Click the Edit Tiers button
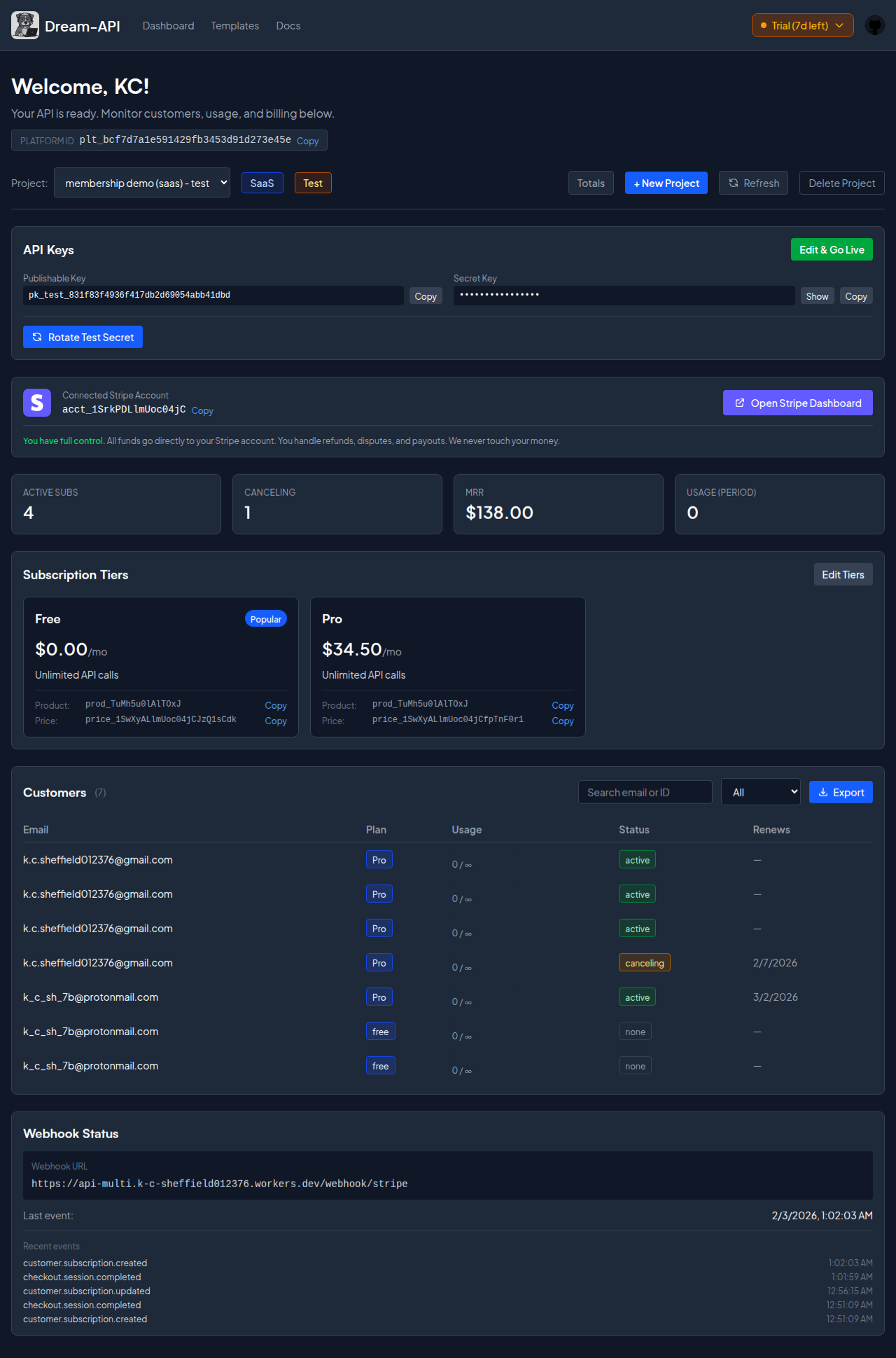This screenshot has height=1358, width=896. point(843,574)
